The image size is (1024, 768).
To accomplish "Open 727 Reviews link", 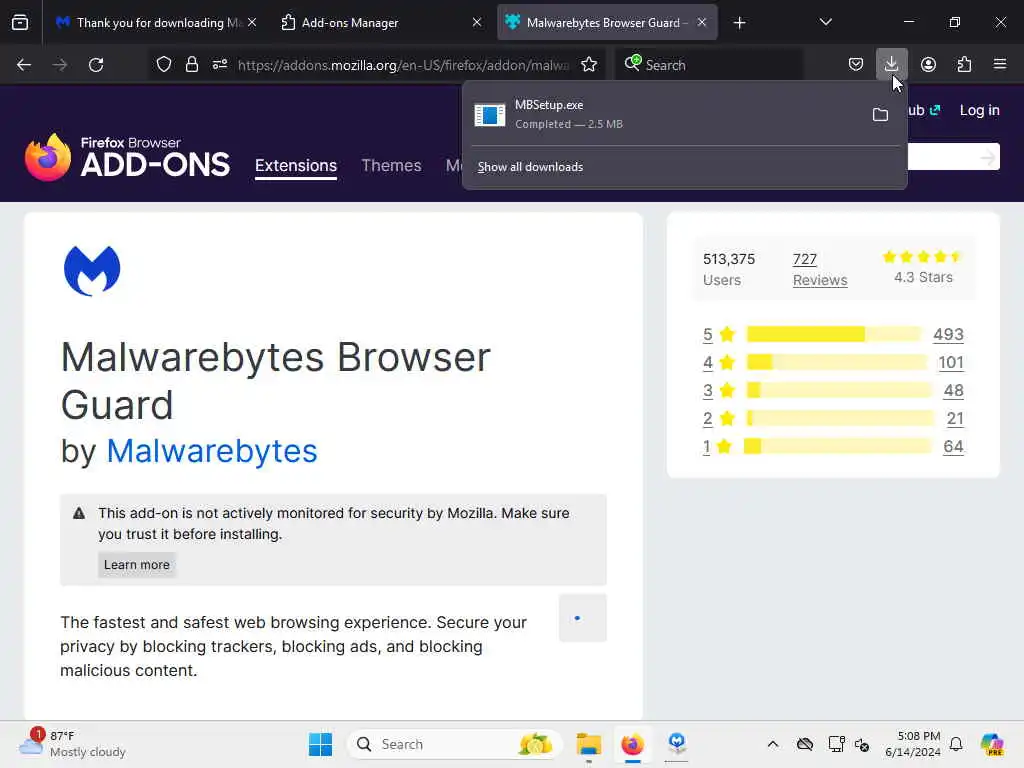I will pyautogui.click(x=820, y=270).
